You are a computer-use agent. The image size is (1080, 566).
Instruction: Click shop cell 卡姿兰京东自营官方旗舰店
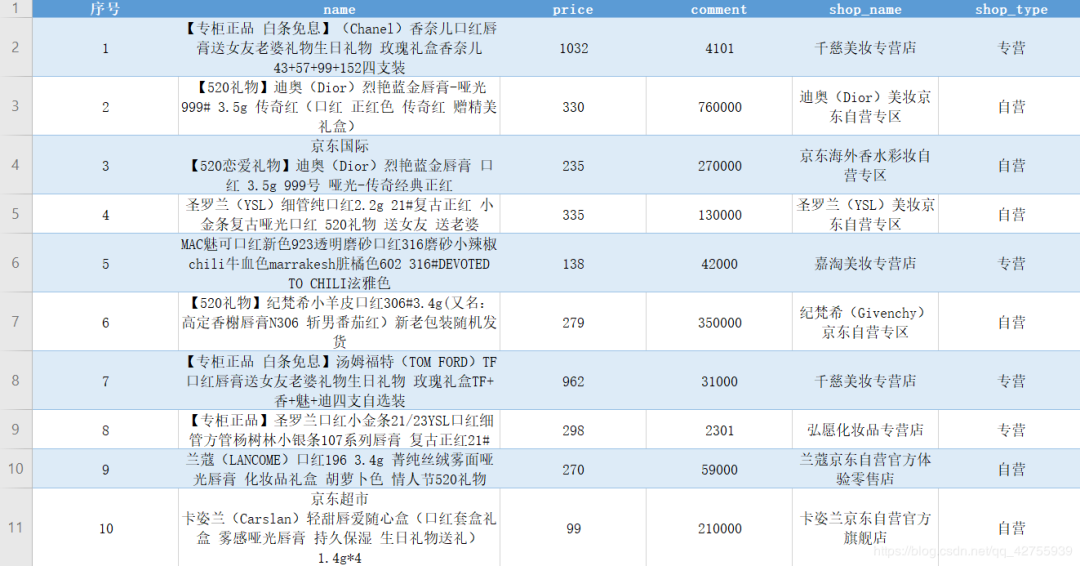pyautogui.click(x=865, y=527)
